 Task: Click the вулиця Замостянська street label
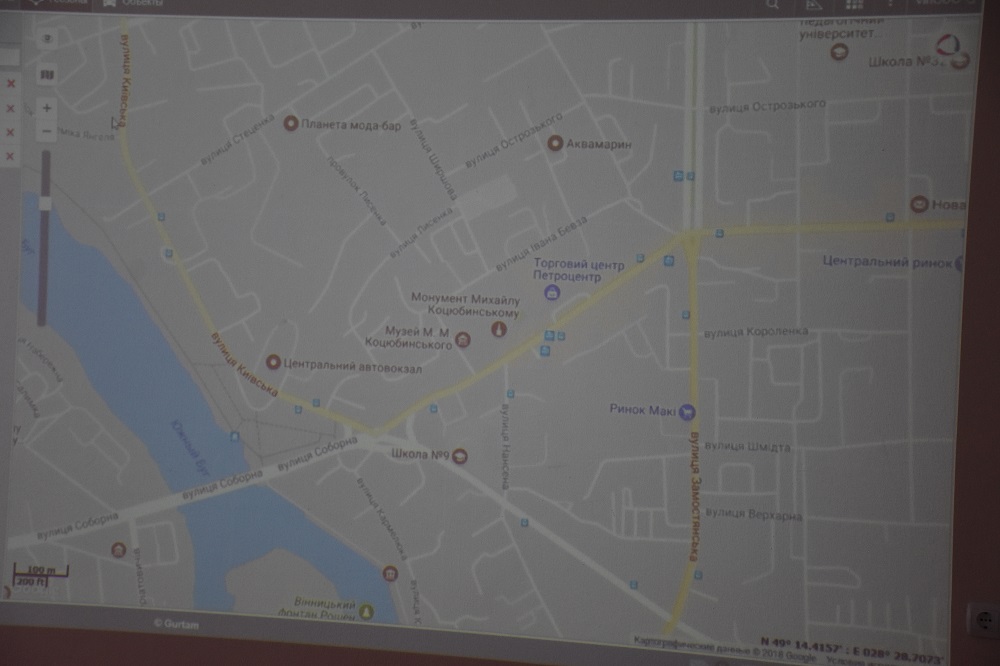695,496
